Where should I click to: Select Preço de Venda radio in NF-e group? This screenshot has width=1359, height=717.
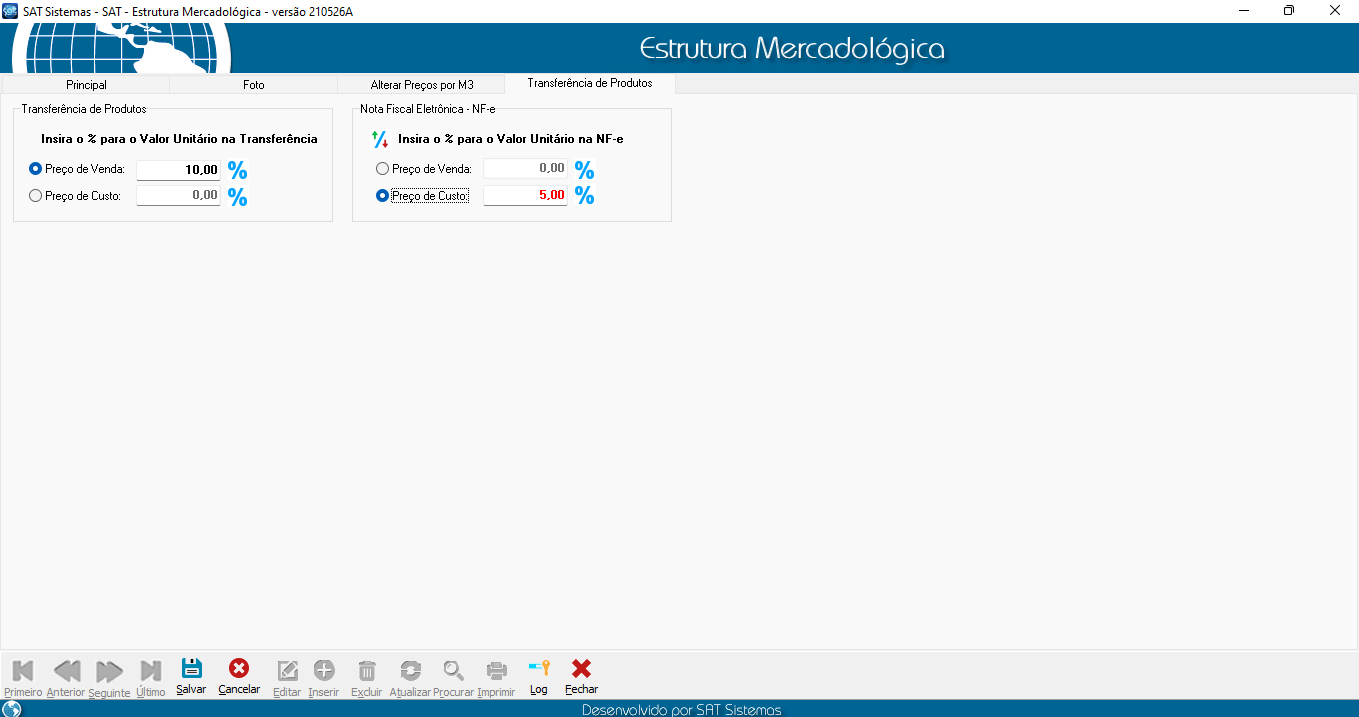coord(382,169)
